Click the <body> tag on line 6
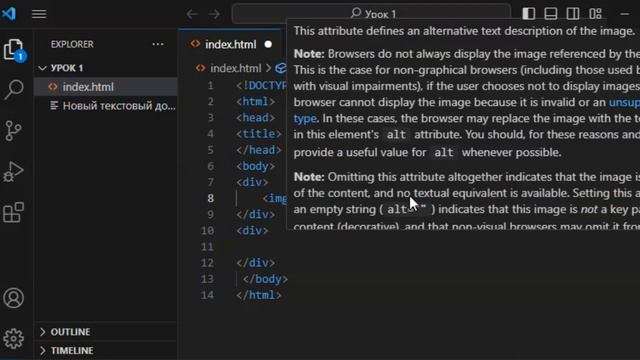The width and height of the screenshot is (640, 360). click(256, 166)
